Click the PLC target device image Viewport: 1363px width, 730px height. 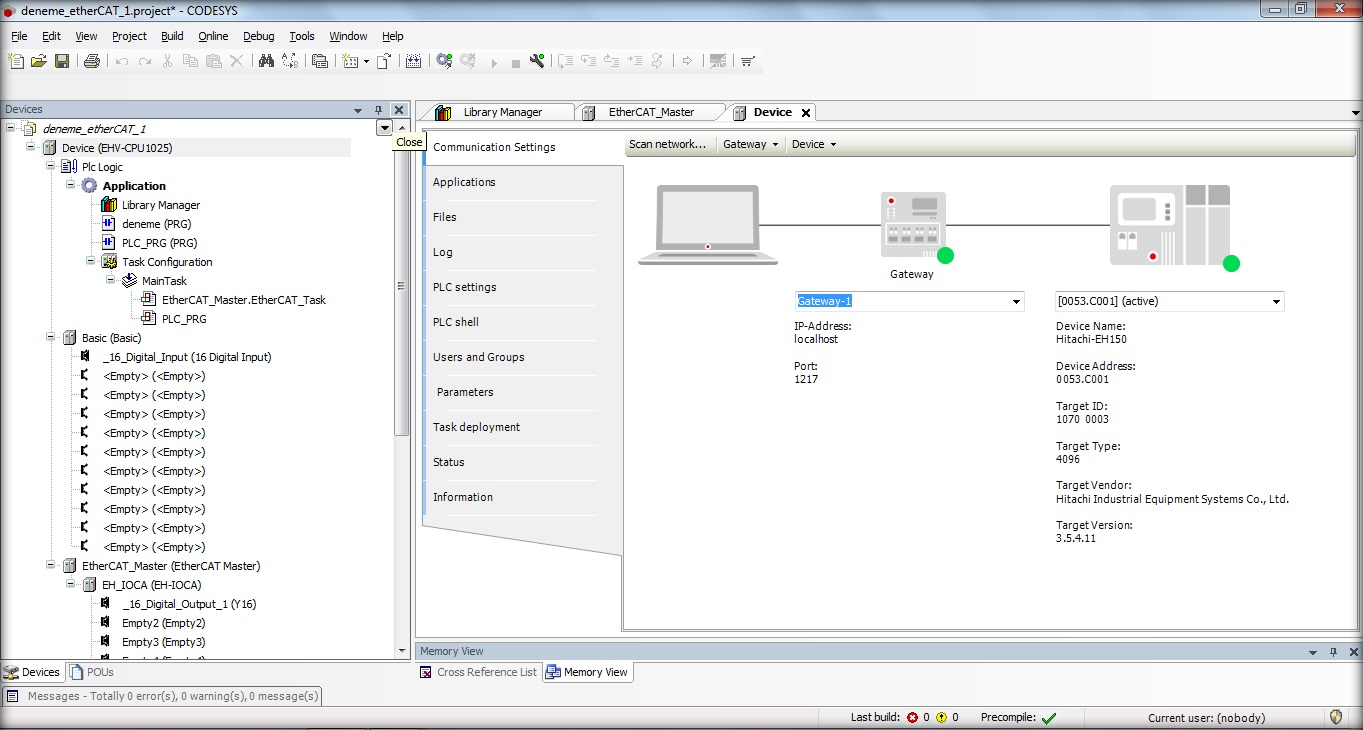coord(1170,225)
